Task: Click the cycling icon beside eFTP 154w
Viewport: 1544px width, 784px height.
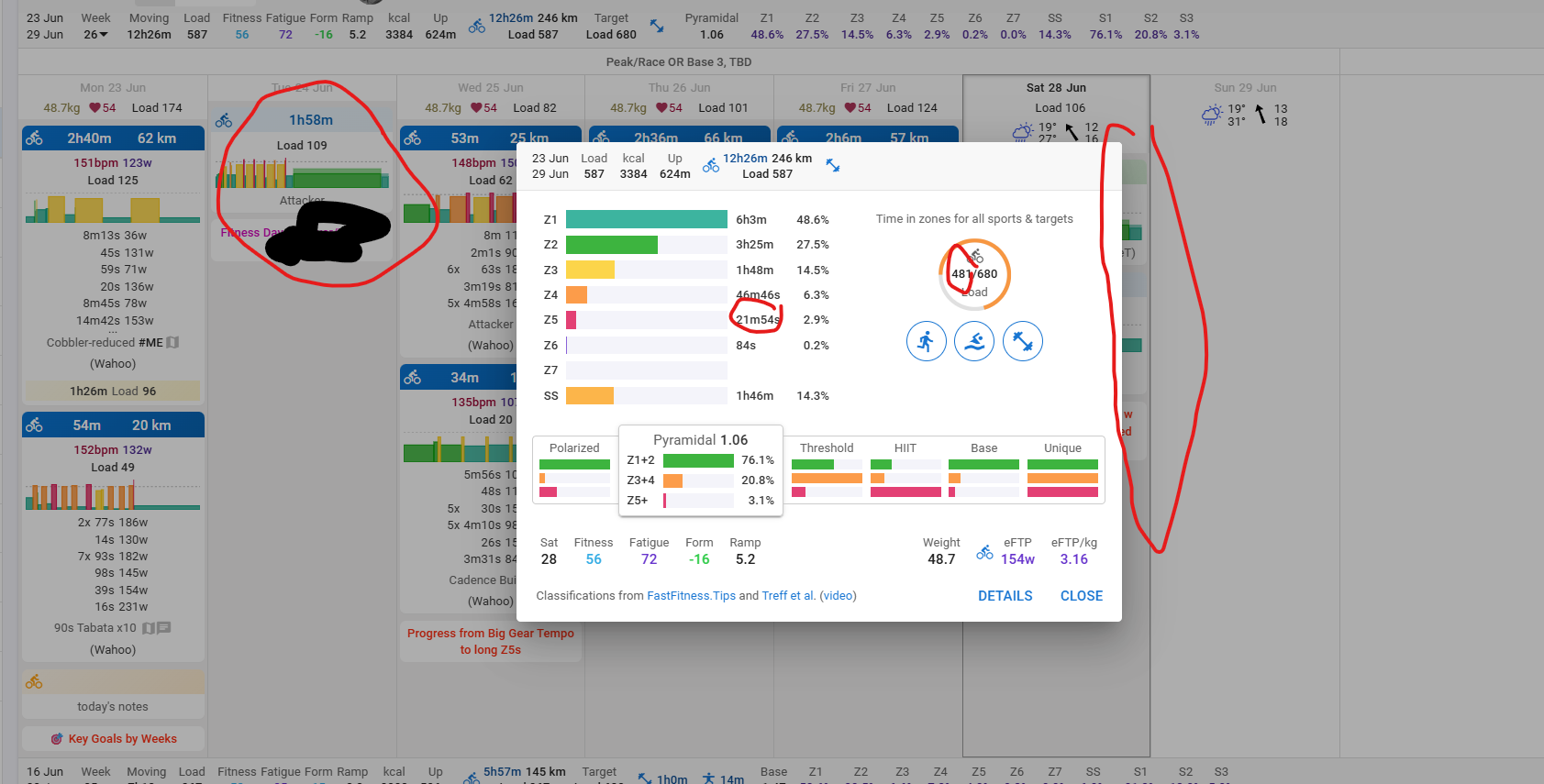Action: [x=984, y=552]
